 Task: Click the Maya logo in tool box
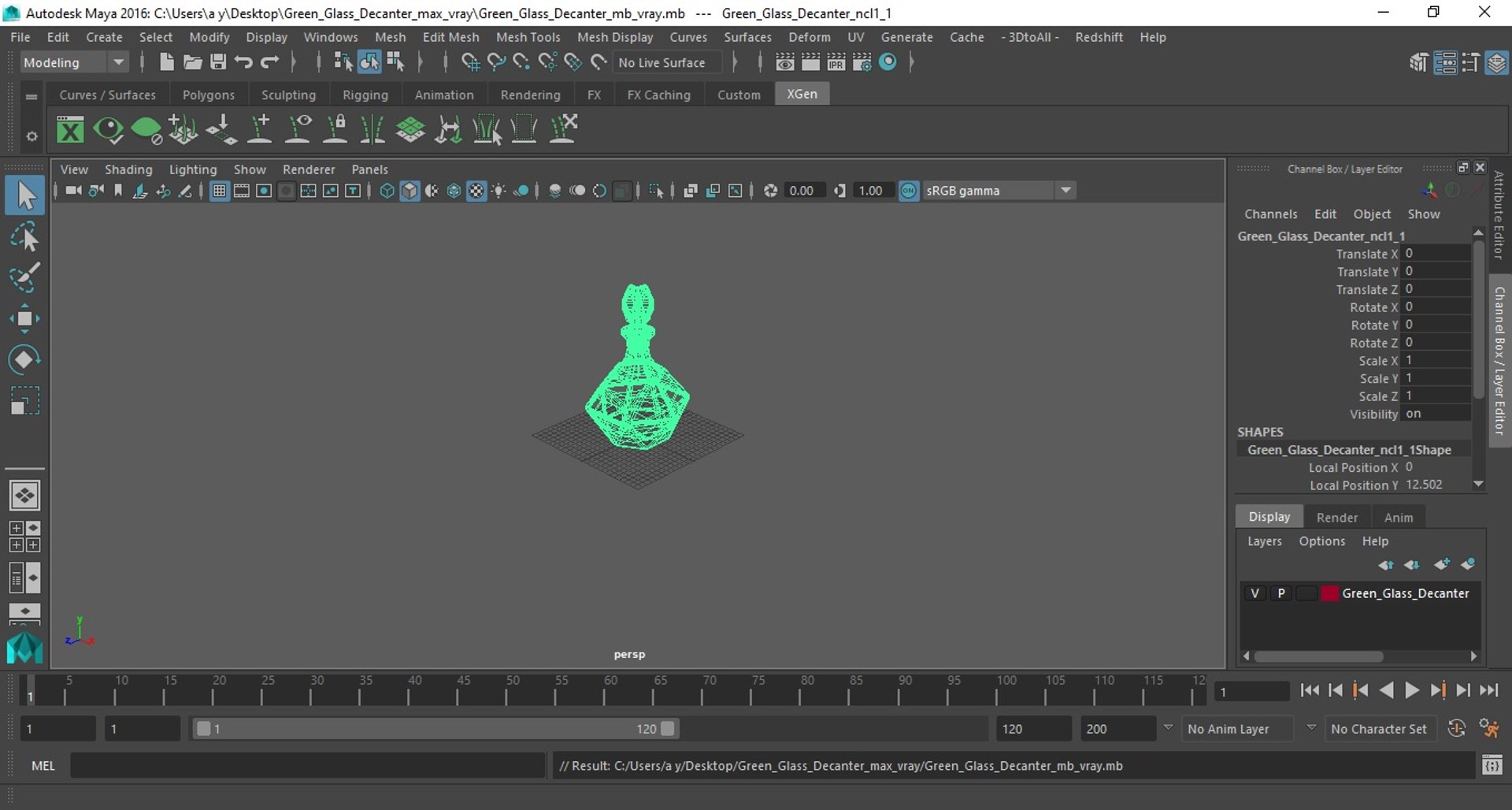pos(24,648)
